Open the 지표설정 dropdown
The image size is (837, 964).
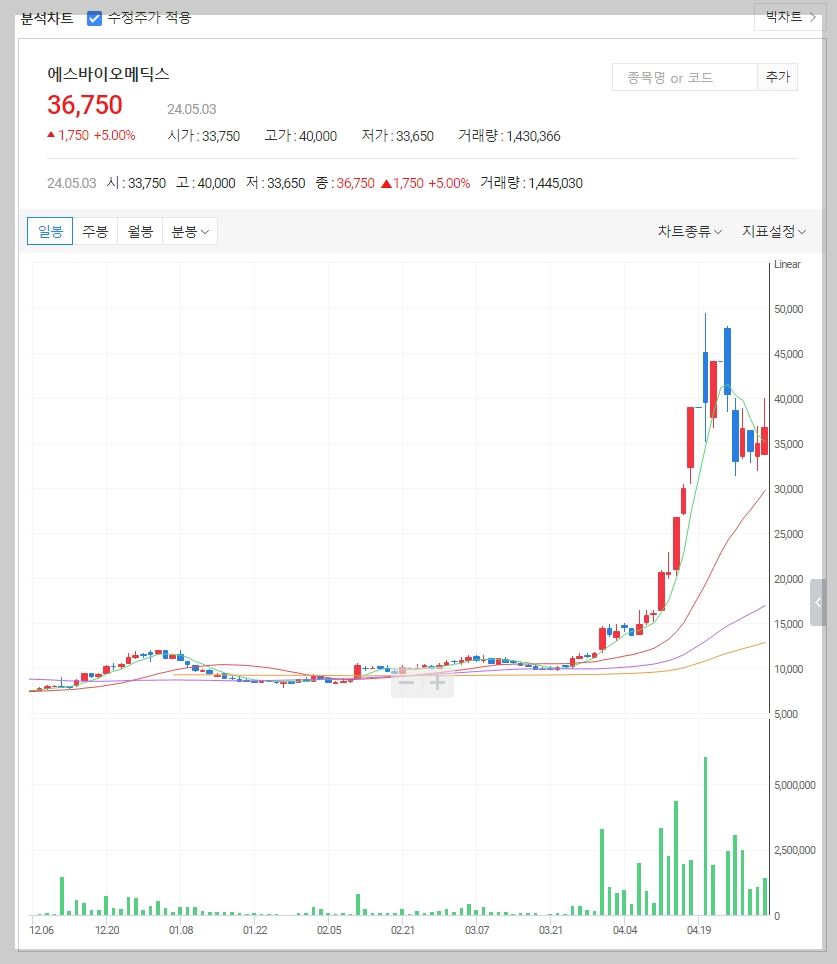pos(774,231)
